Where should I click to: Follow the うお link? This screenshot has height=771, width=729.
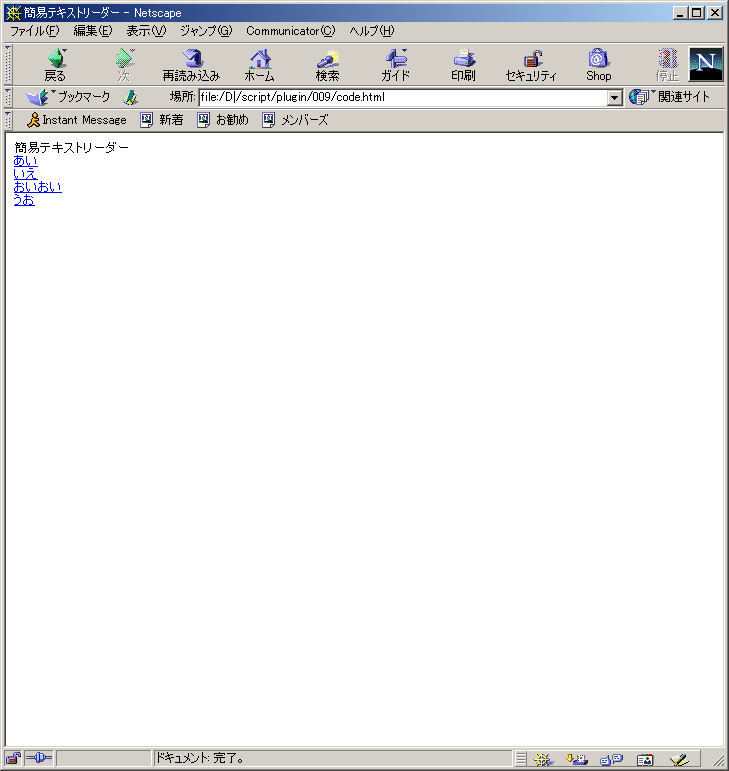(24, 200)
